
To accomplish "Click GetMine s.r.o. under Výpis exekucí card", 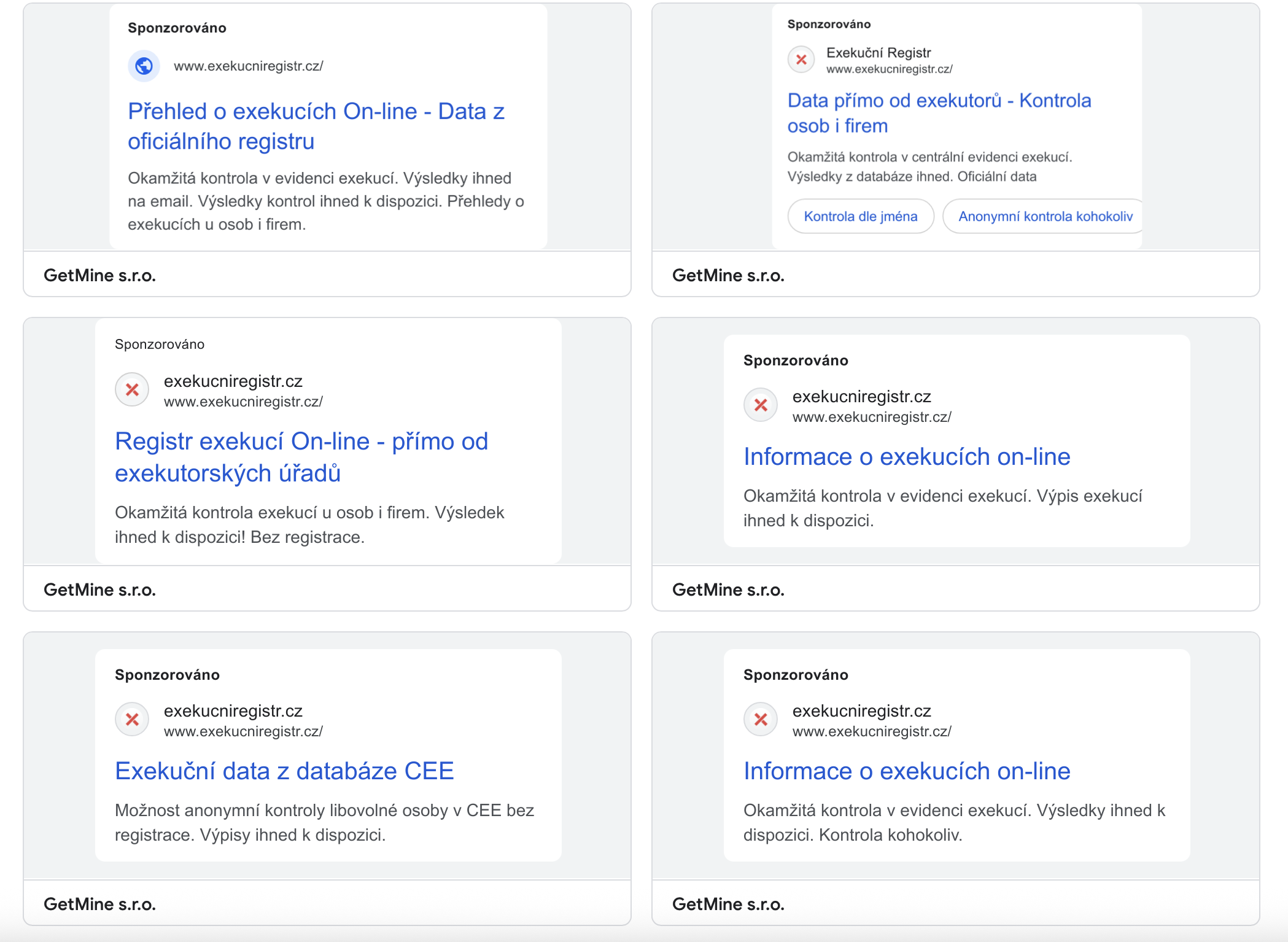I will tap(729, 590).
